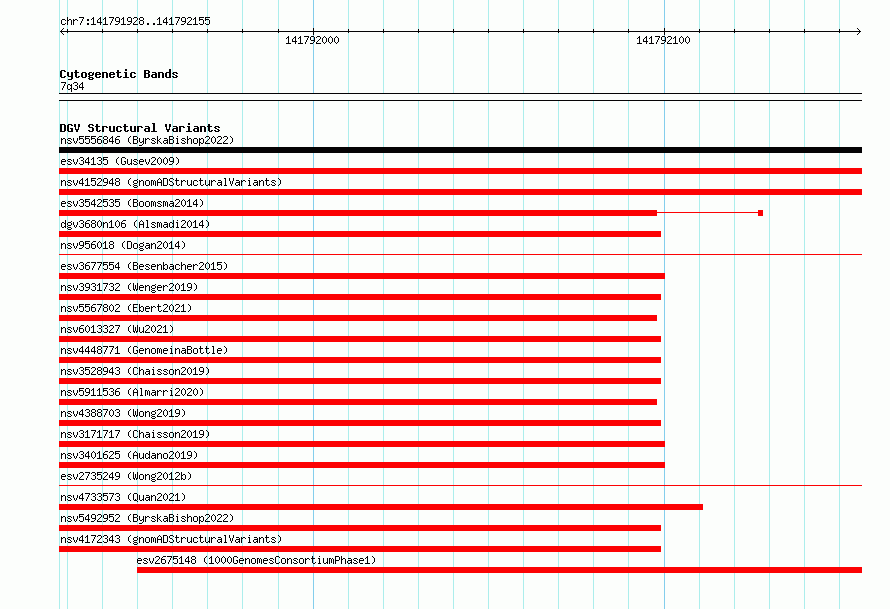The height and width of the screenshot is (609, 890).
Task: Open second ByrskaBishop2022 entry nsv5492952
Action: pyautogui.click(x=147, y=518)
